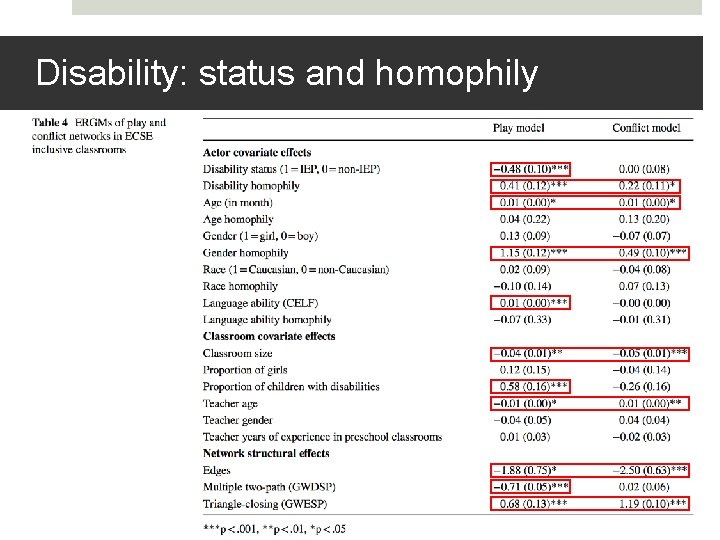Viewport: 720px width, 540px height.
Task: Click the Play value '-0.48 (0.10)***'
Action: point(531,169)
